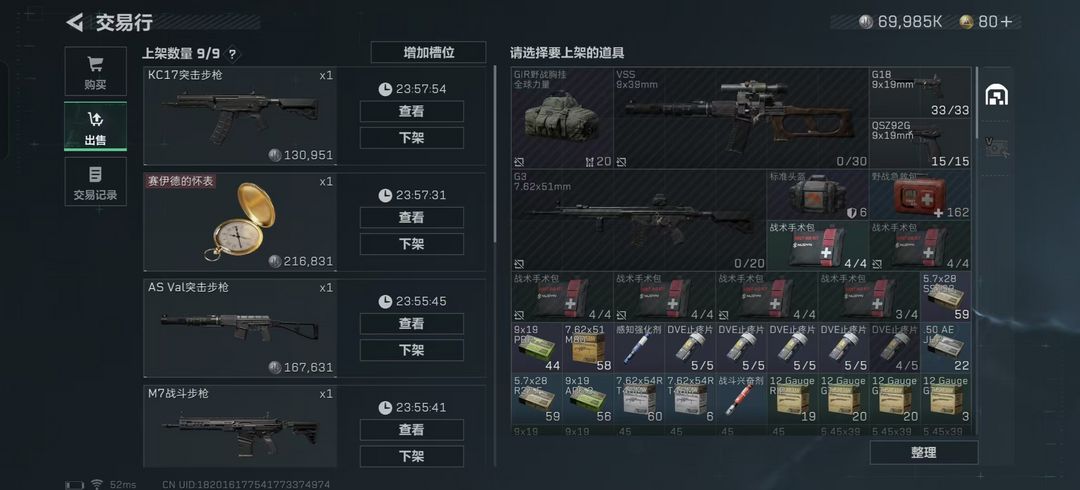
Task: Pick the GIR野战胸挂 chest rig item
Action: point(563,118)
